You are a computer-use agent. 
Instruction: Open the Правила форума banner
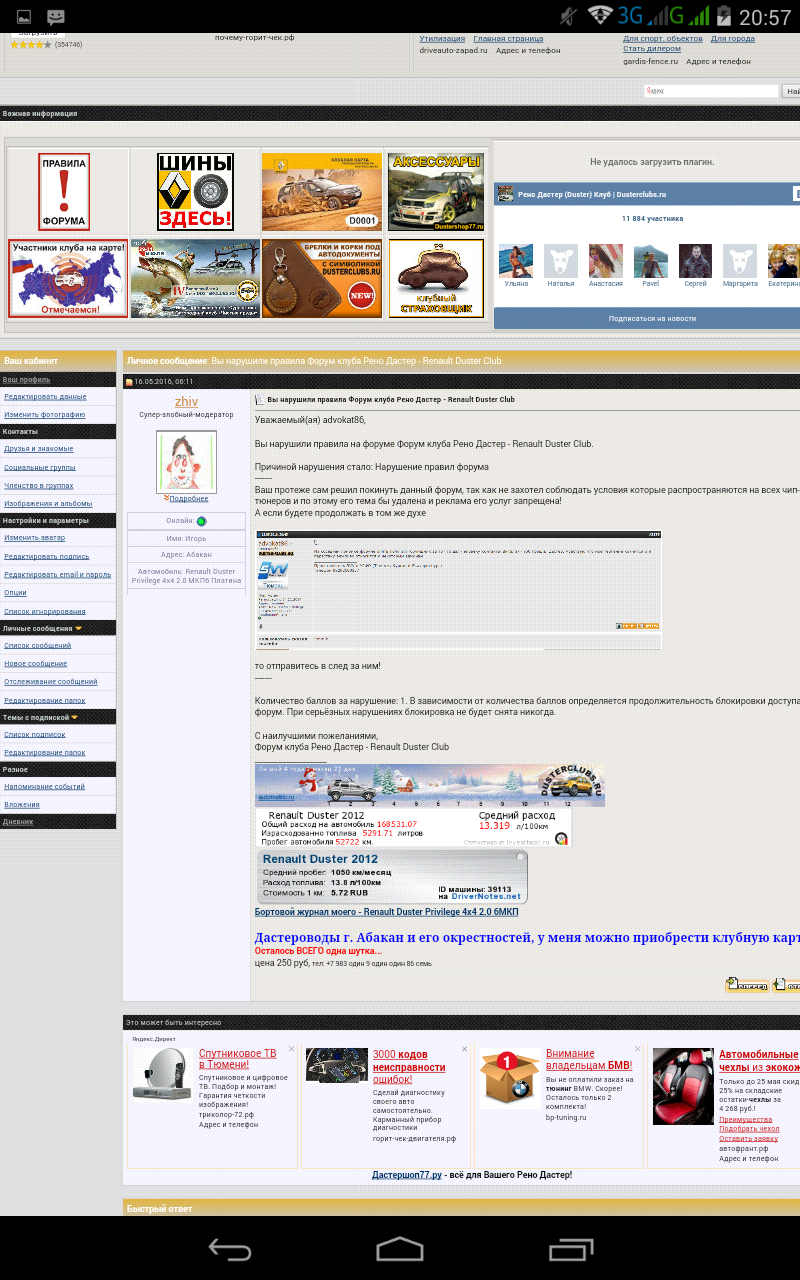click(x=63, y=191)
